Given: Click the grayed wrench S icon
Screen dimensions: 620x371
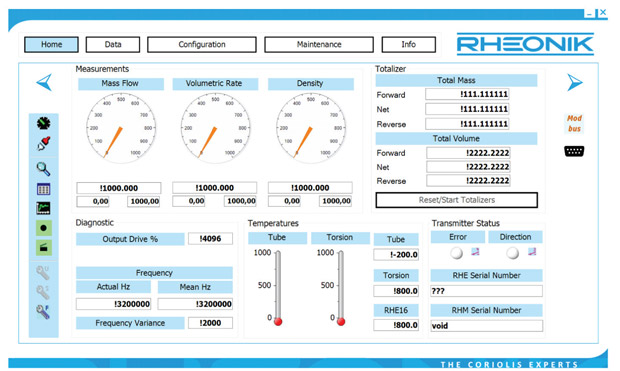Looking at the screenshot, I should (x=43, y=292).
